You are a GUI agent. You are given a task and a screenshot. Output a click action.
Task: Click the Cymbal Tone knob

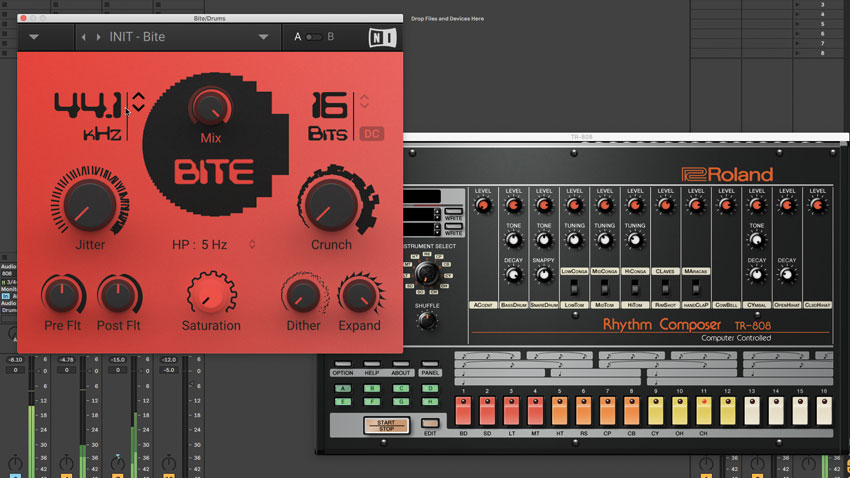757,240
